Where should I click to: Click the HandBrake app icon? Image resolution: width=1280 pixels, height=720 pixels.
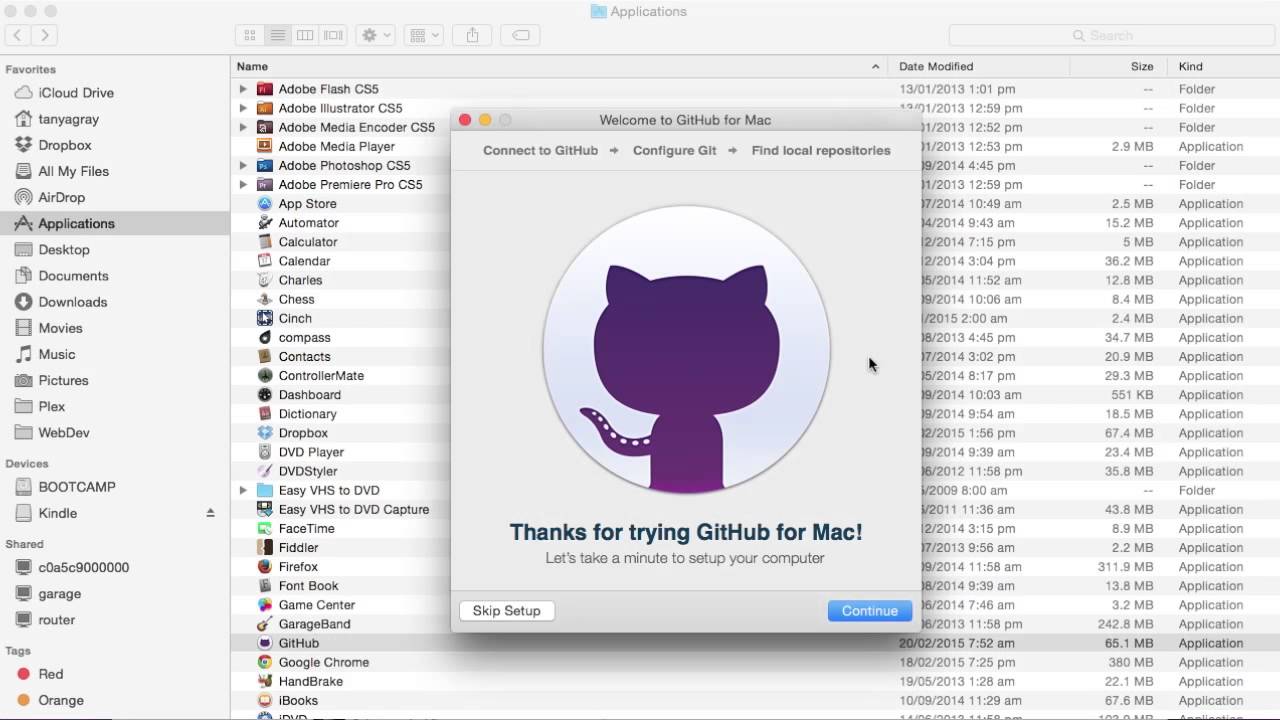(x=265, y=681)
